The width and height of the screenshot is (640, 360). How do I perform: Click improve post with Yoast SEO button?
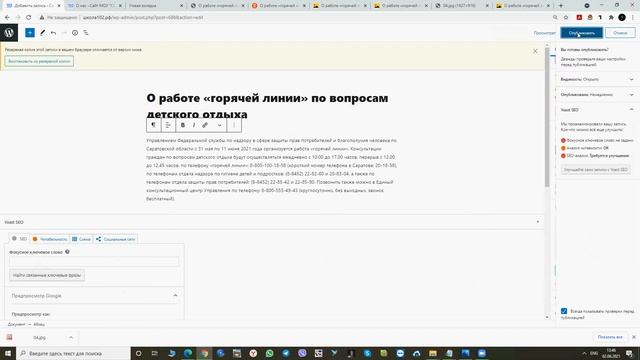[596, 169]
